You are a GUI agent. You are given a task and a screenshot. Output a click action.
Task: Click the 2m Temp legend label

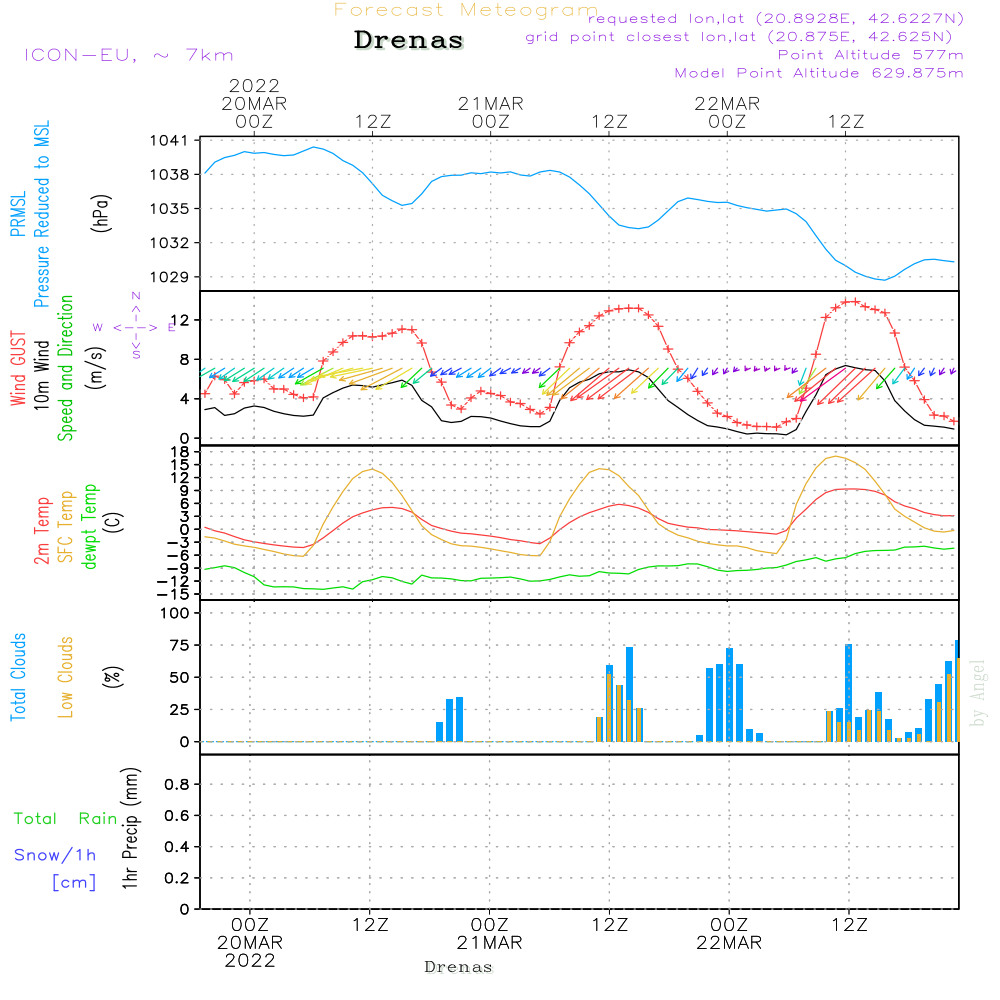pos(42,531)
